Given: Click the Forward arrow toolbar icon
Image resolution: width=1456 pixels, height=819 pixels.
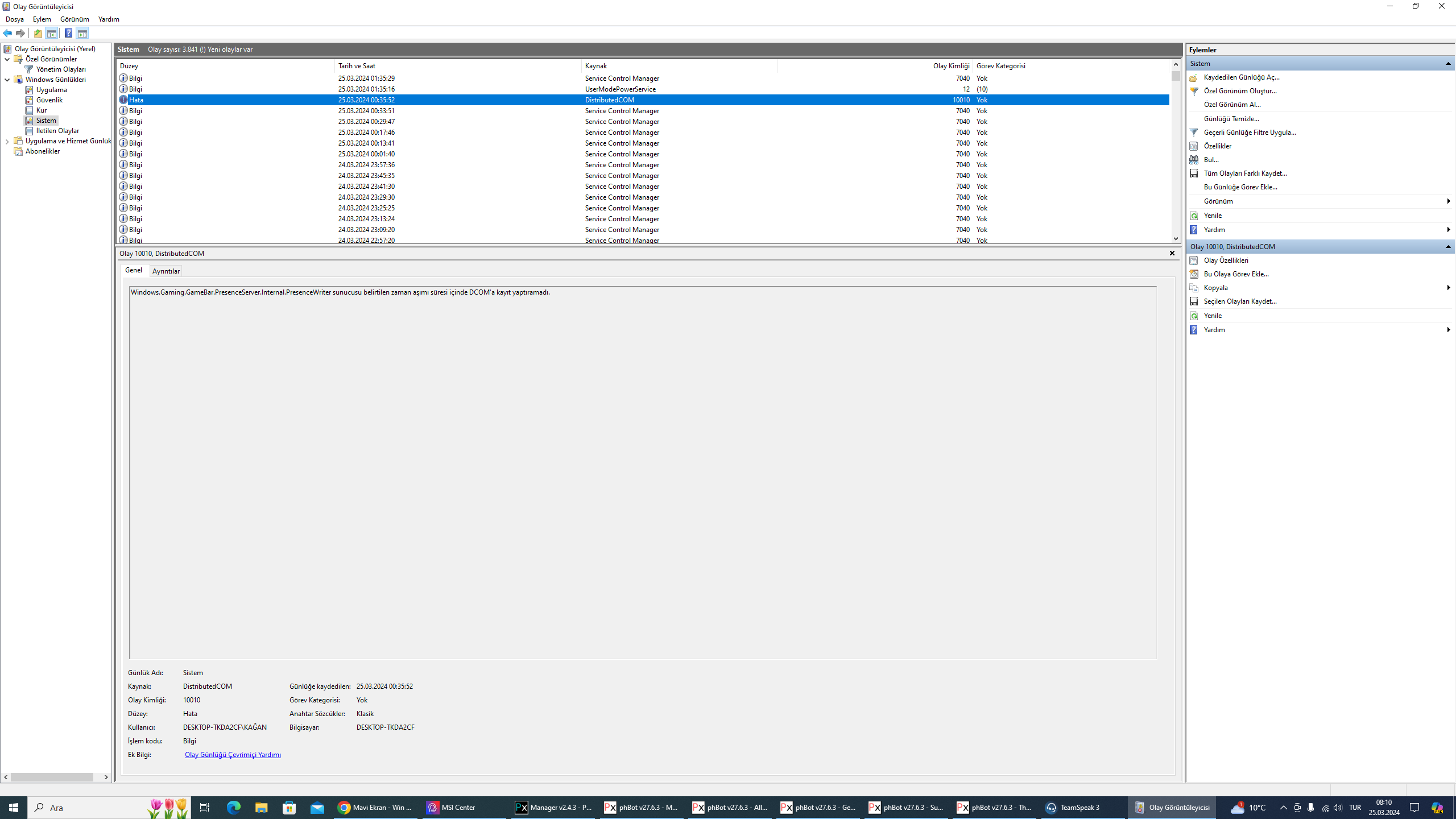Looking at the screenshot, I should [20, 33].
